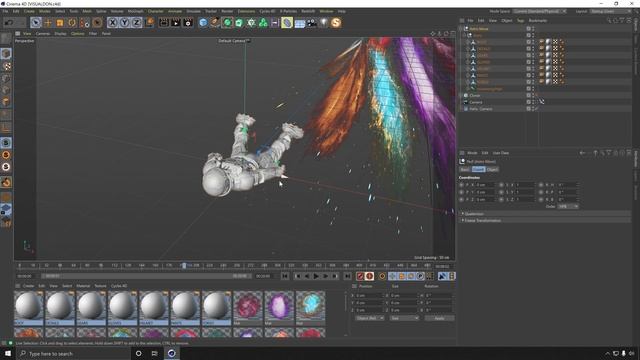Play the animation forward

pyautogui.click(x=316, y=276)
